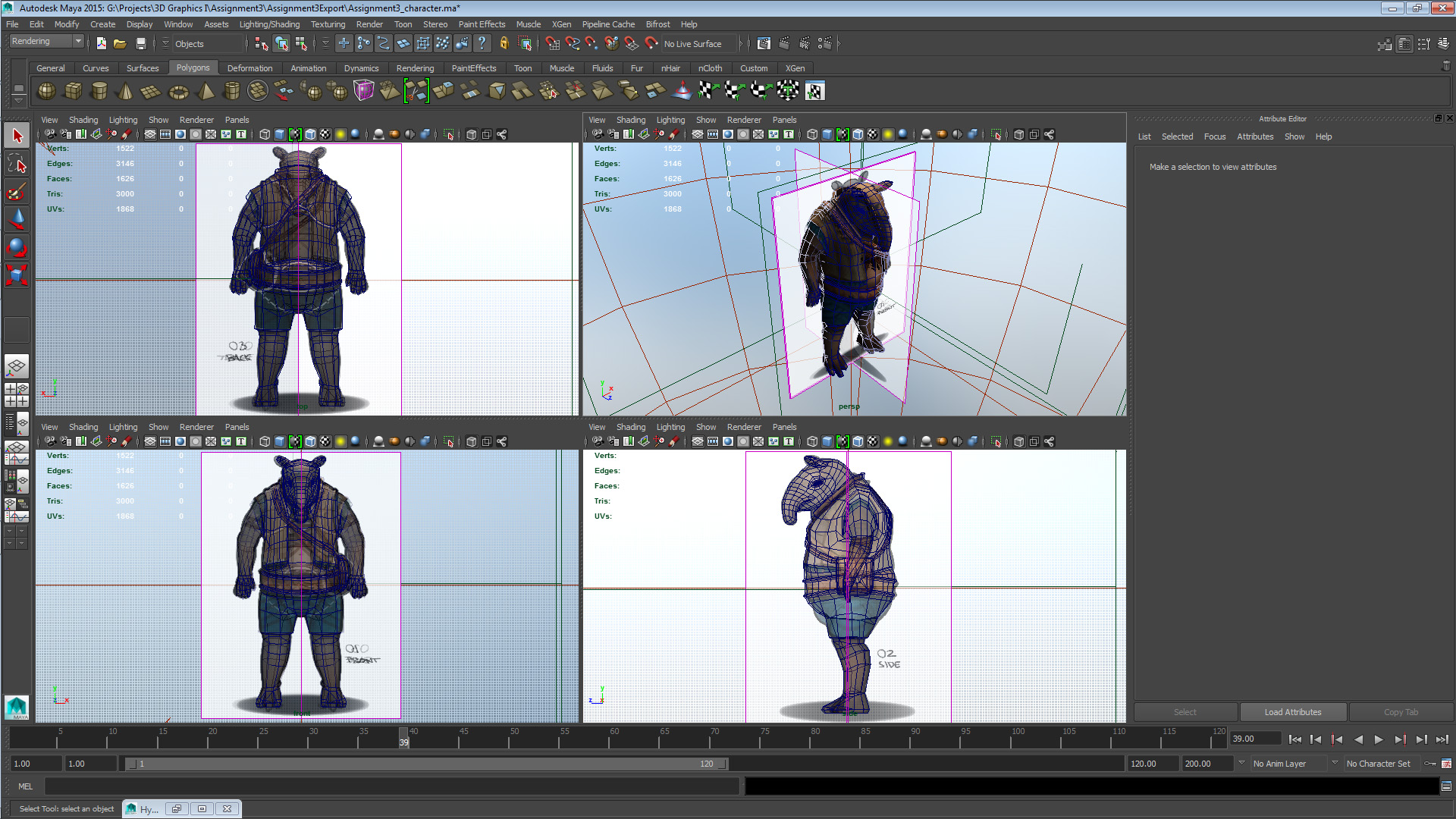Screen dimensions: 1456x819
Task: Expand the No Character Set dropdown arrow
Action: tap(1335, 763)
